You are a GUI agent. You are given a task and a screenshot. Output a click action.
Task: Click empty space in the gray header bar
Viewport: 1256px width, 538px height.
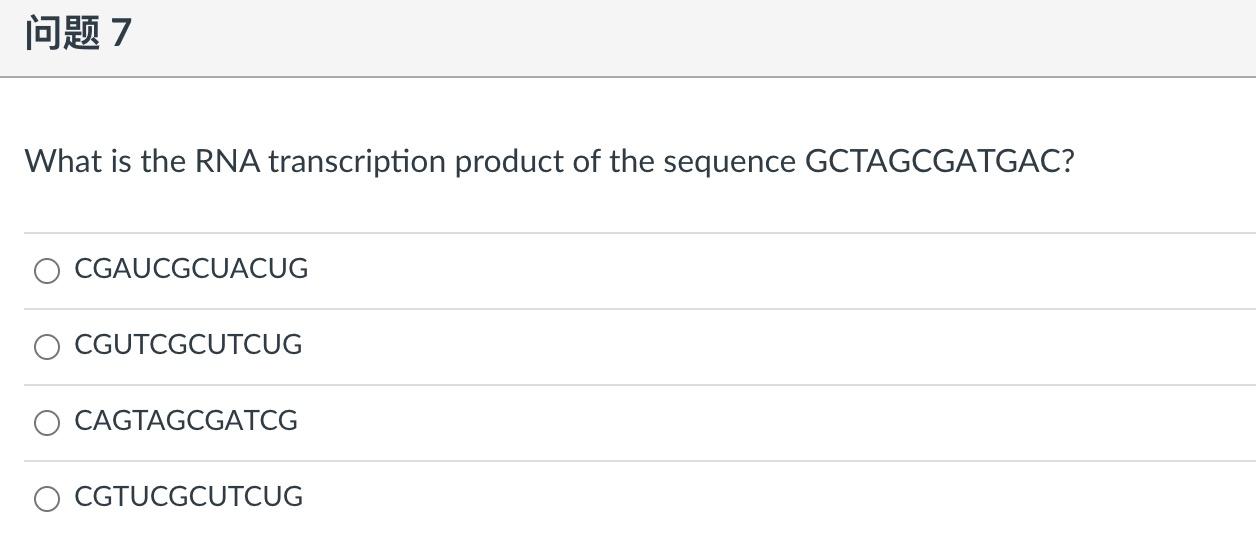[x=700, y=36]
